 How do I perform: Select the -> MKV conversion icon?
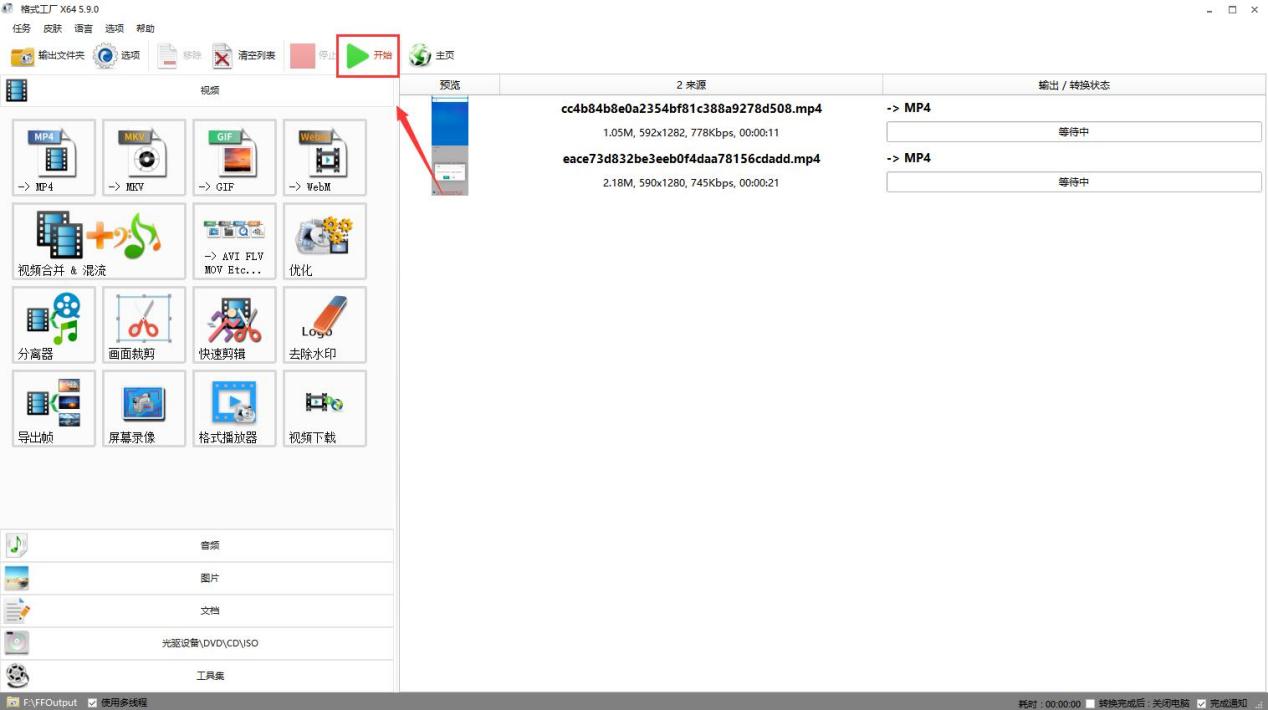tap(144, 157)
